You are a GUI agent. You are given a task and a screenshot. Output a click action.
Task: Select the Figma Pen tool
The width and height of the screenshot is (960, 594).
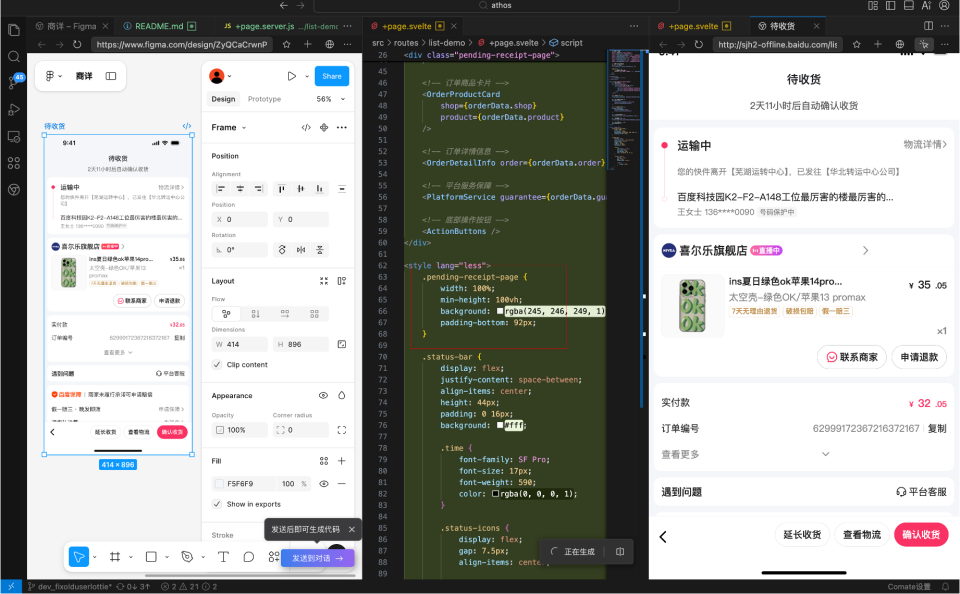pyautogui.click(x=187, y=557)
